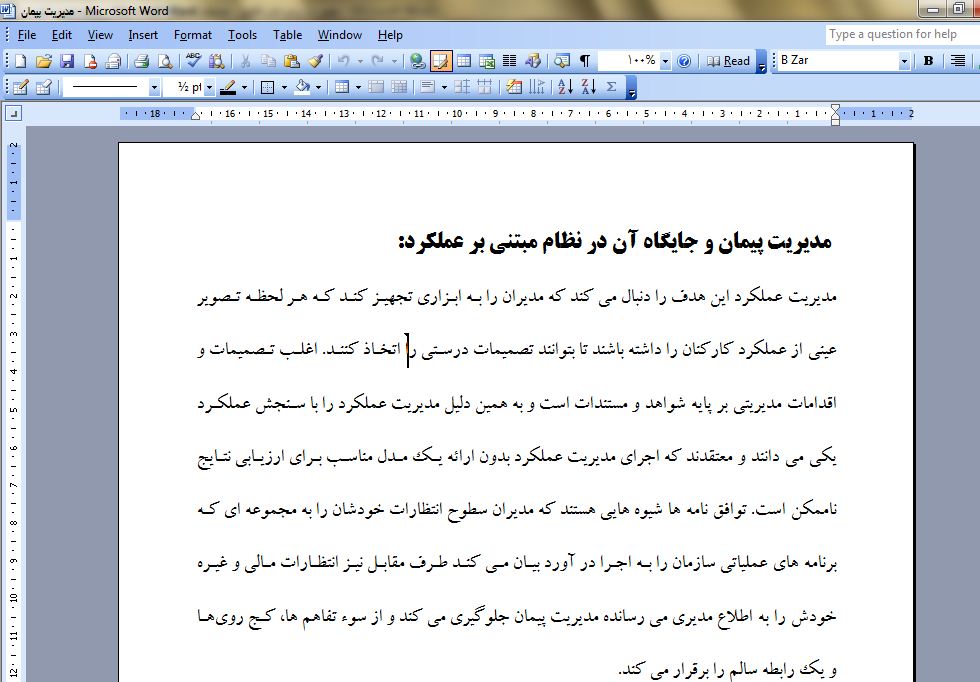Screen dimensions: 980x682
Task: Click the Save floppy disk icon
Action: point(65,61)
